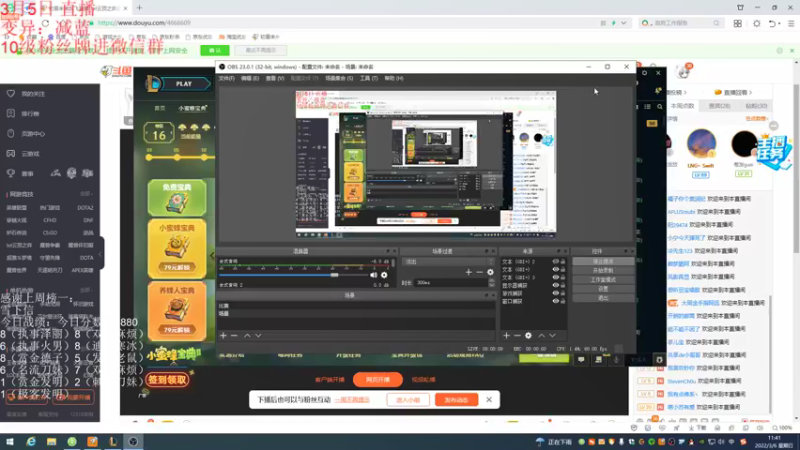Mute desktop audio speaker icon in OBS mixer
800x450 pixels.
tap(373, 275)
